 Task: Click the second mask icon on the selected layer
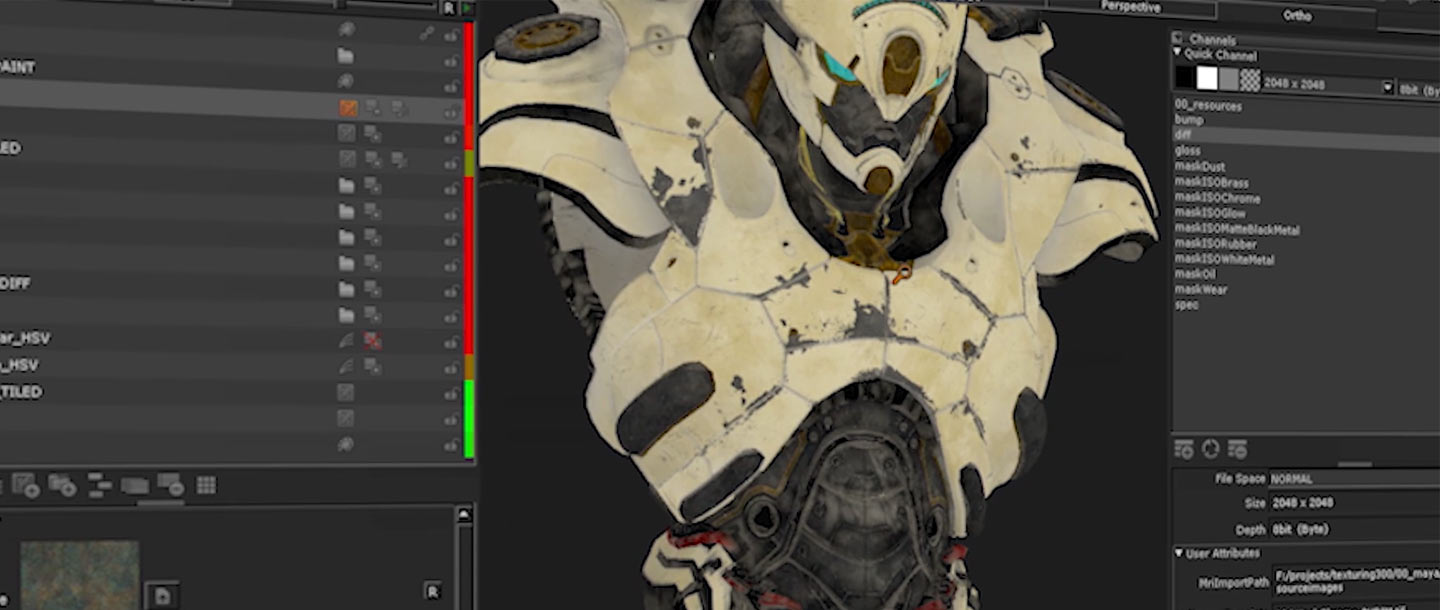[x=398, y=108]
